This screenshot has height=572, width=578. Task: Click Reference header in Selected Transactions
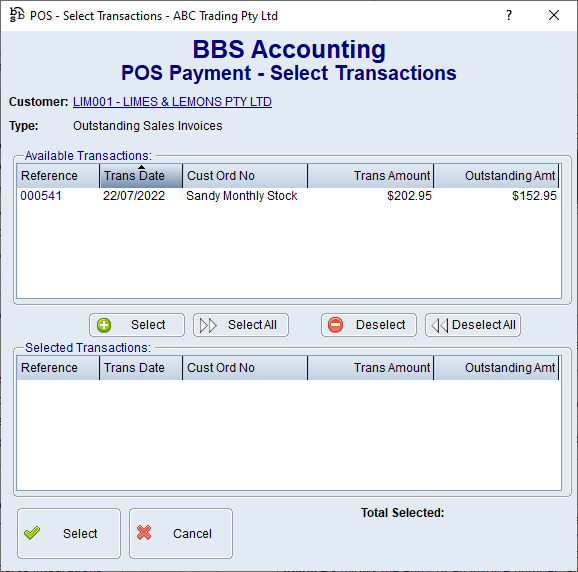[x=58, y=368]
